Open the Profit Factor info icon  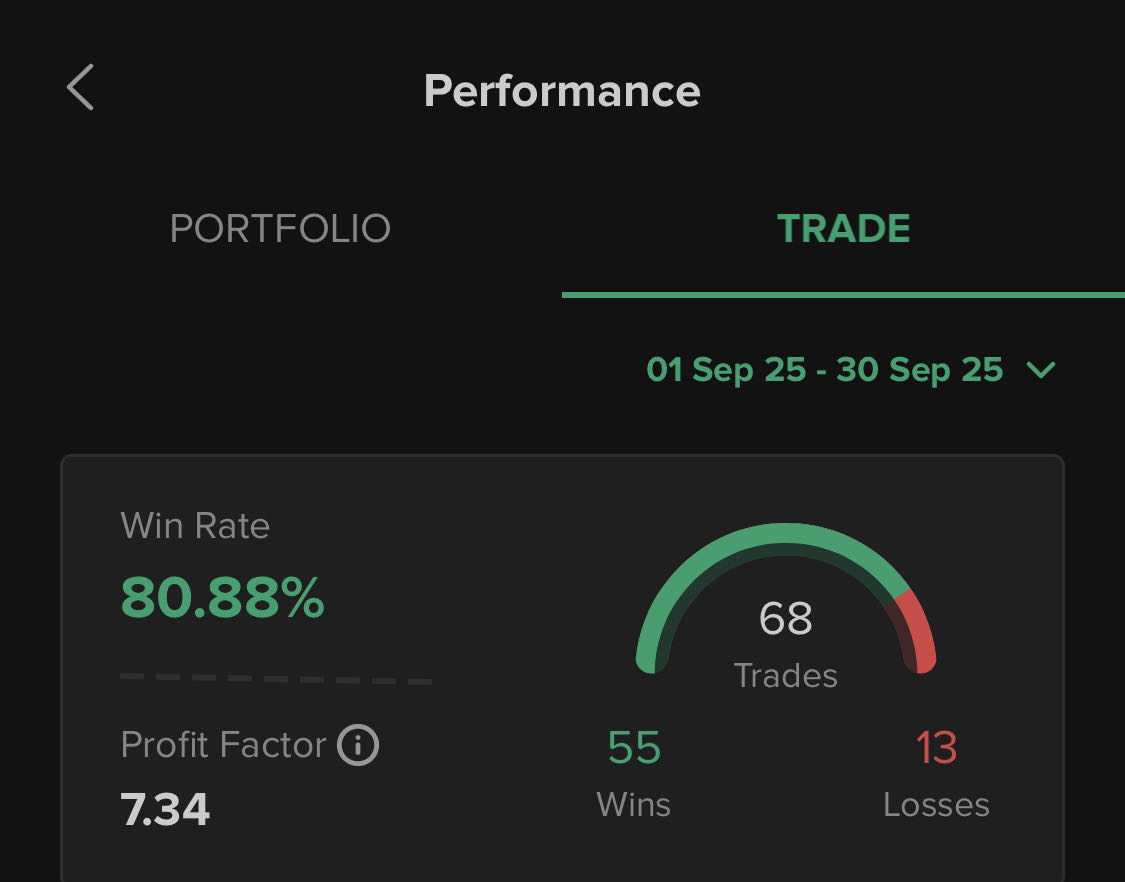[x=358, y=745]
